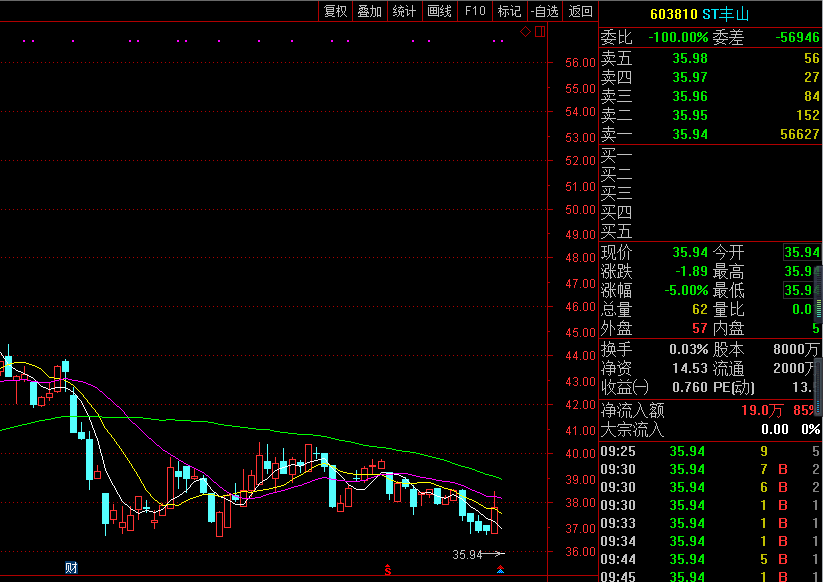
Task: Click the red rectangle panel icon
Action: pos(540,32)
